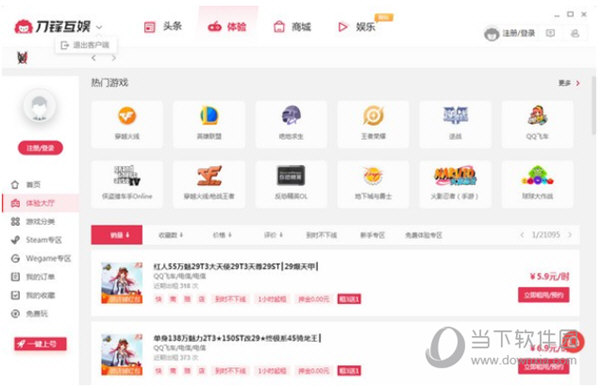This screenshot has width=600, height=388.
Task: Click thumbnail of the 单身138万魅力 listing
Action: click(122, 354)
